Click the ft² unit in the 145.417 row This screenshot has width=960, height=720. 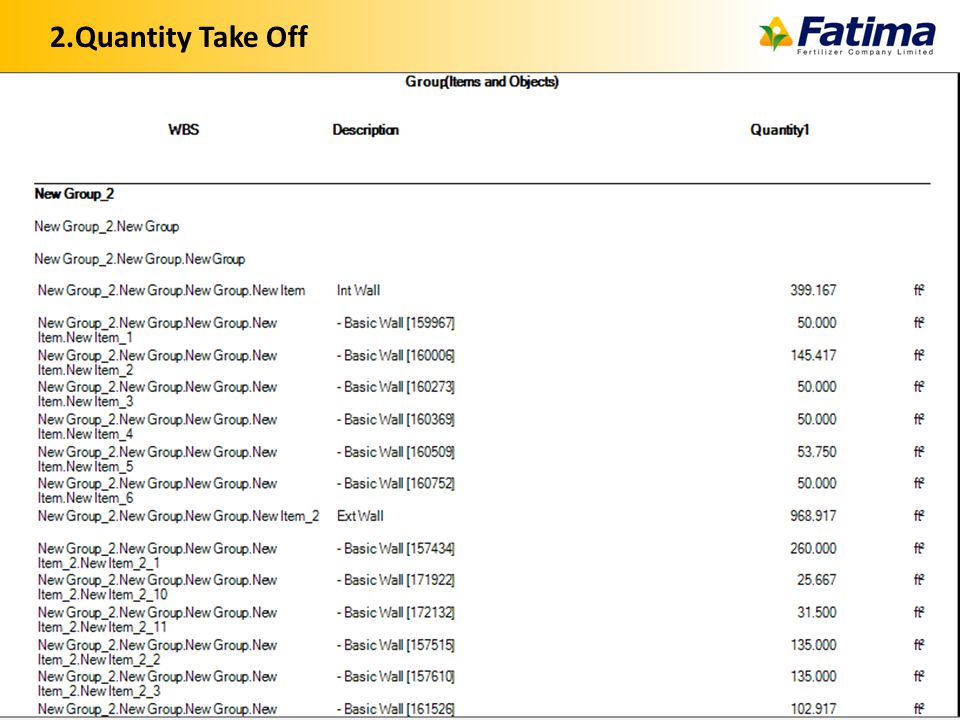918,355
